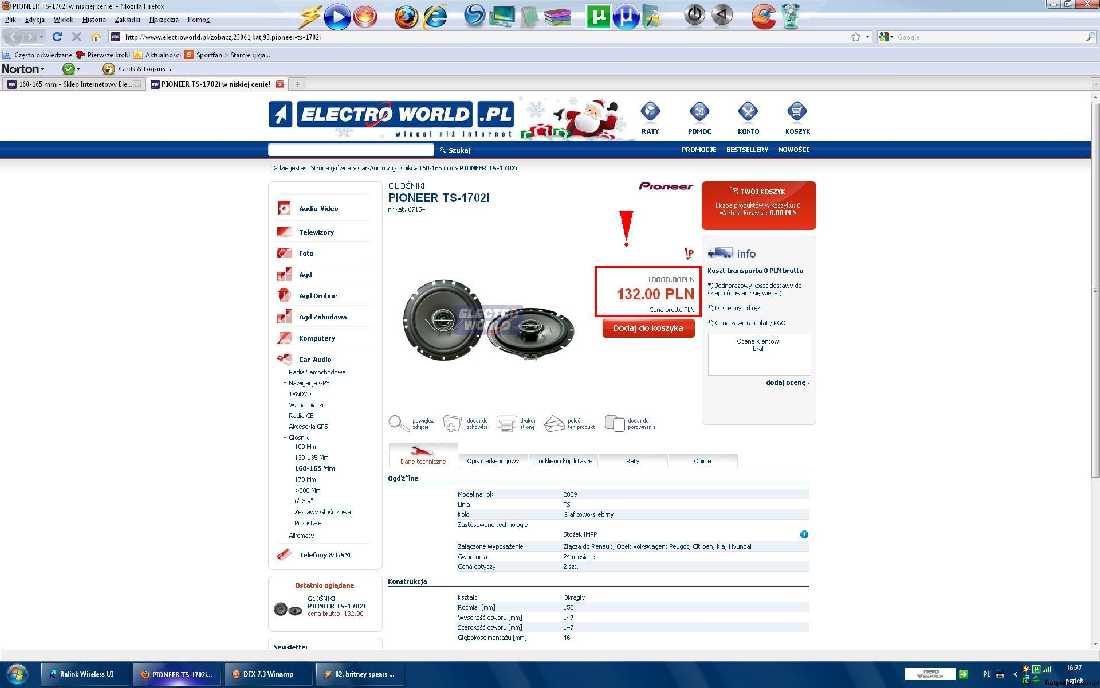The width and height of the screenshot is (1100, 688).
Task: Bookmark page with the star icon
Action: click(x=855, y=37)
